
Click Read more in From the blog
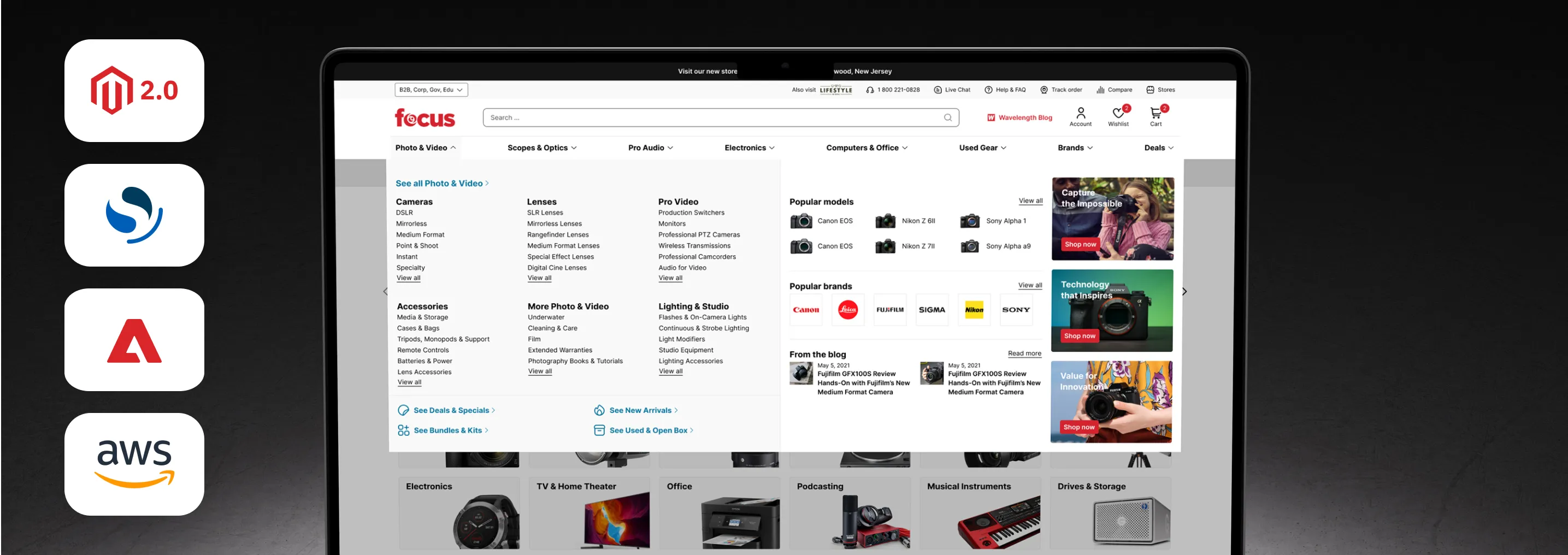coord(1024,353)
